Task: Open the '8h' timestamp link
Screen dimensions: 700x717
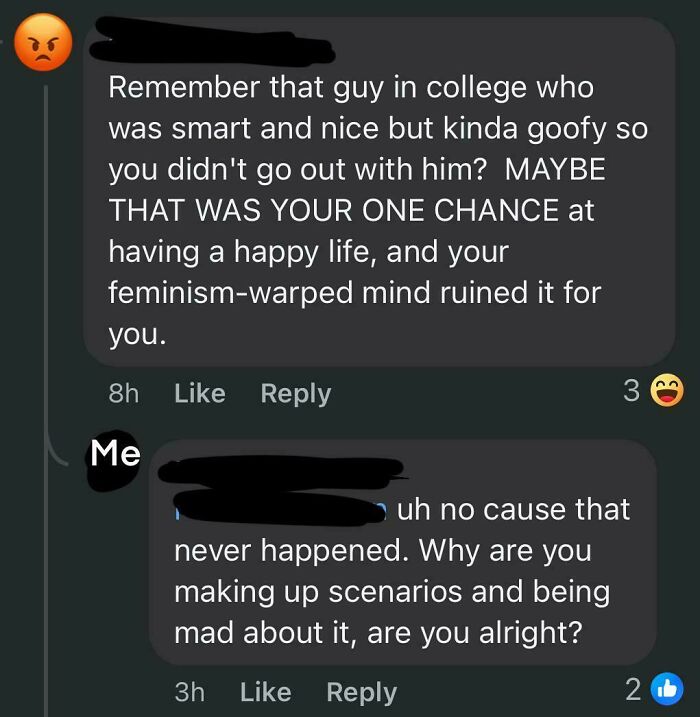Action: click(x=123, y=393)
